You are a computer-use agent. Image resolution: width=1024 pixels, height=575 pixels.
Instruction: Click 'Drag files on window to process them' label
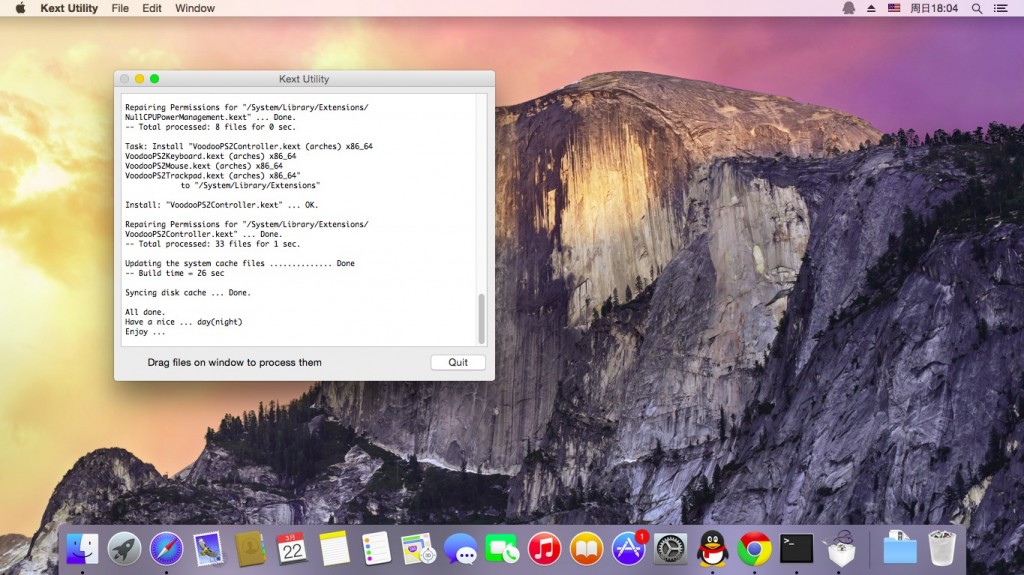pos(234,362)
